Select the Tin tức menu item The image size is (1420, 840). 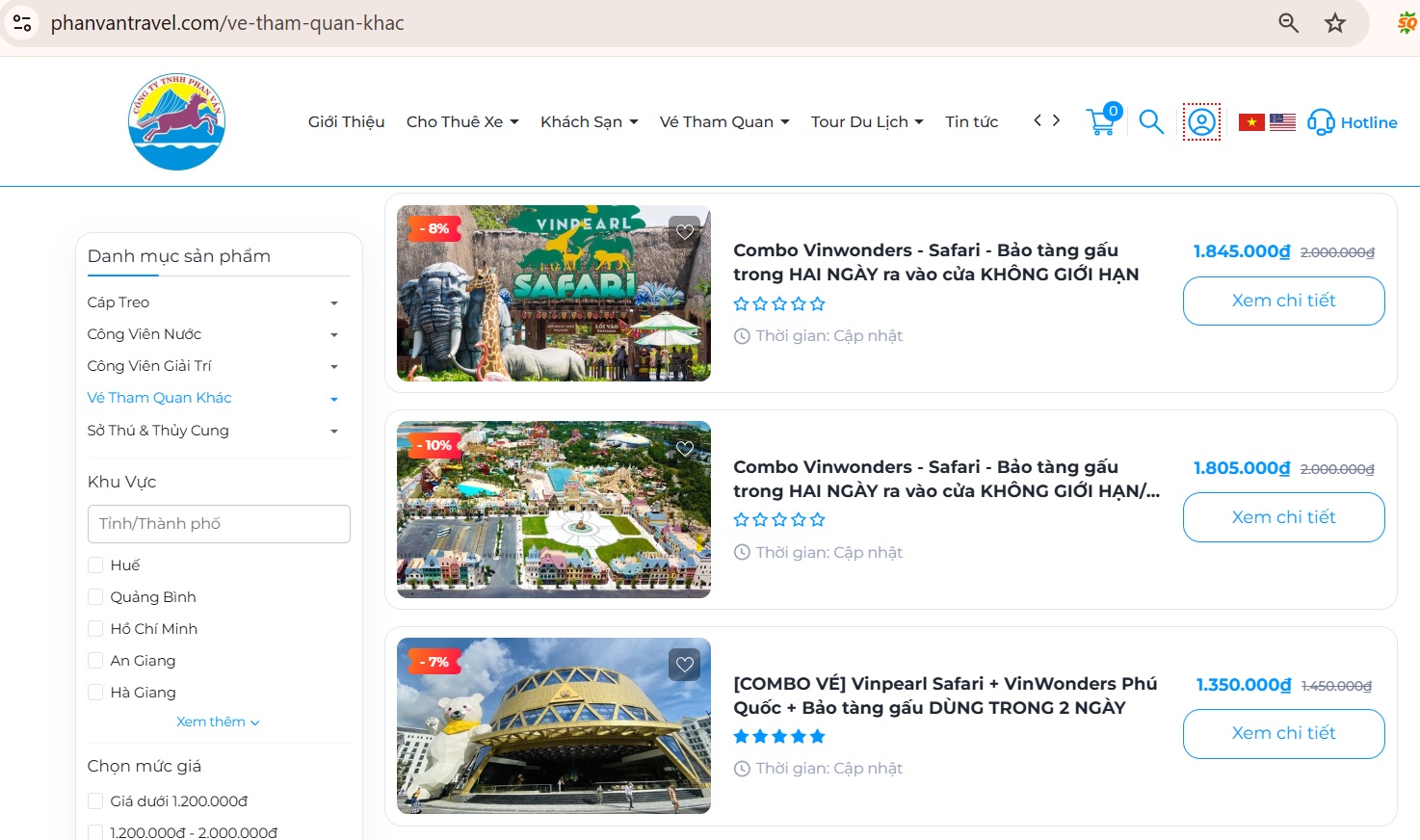coord(971,121)
